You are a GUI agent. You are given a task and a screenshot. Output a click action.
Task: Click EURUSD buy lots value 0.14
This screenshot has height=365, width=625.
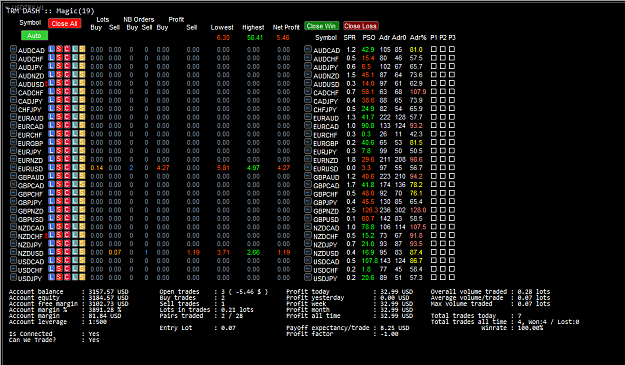(x=96, y=168)
